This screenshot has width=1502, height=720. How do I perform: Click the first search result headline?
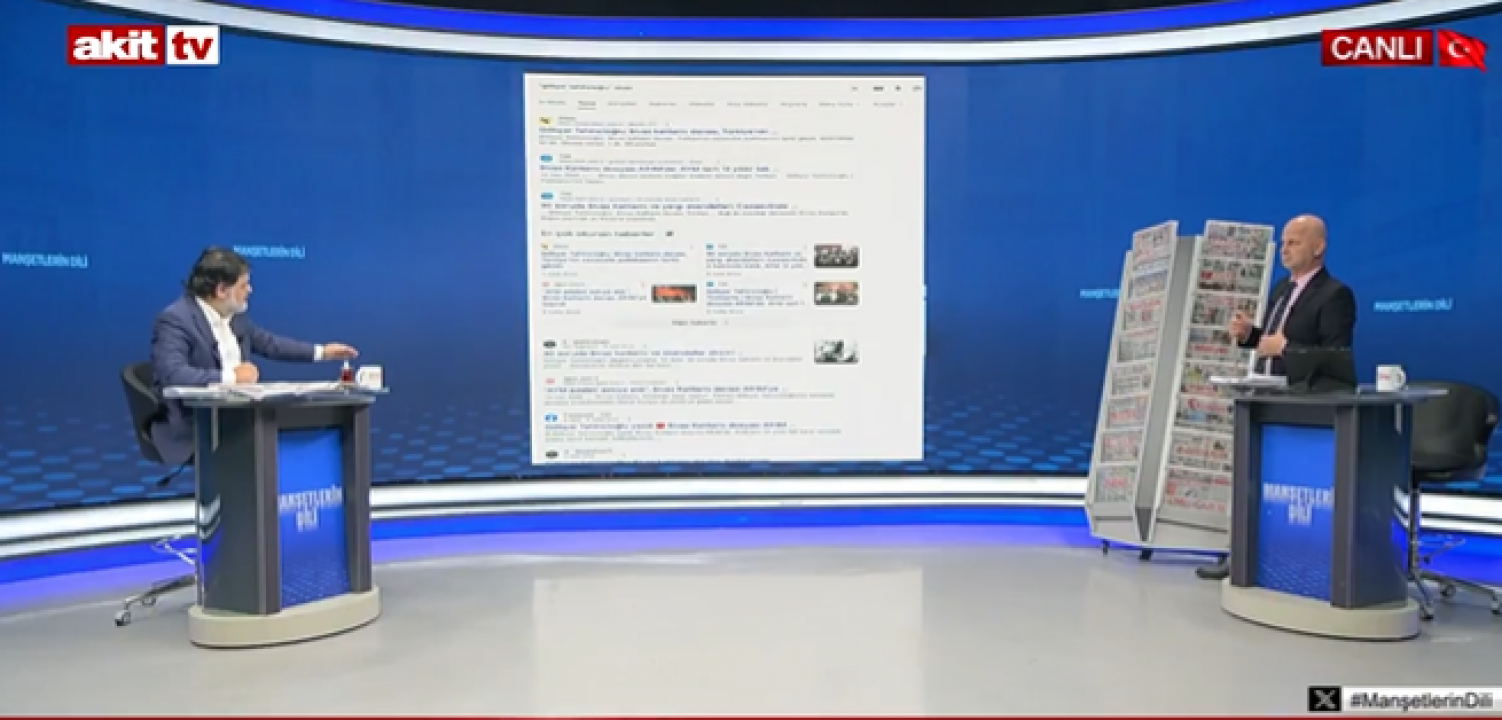pyautogui.click(x=654, y=131)
